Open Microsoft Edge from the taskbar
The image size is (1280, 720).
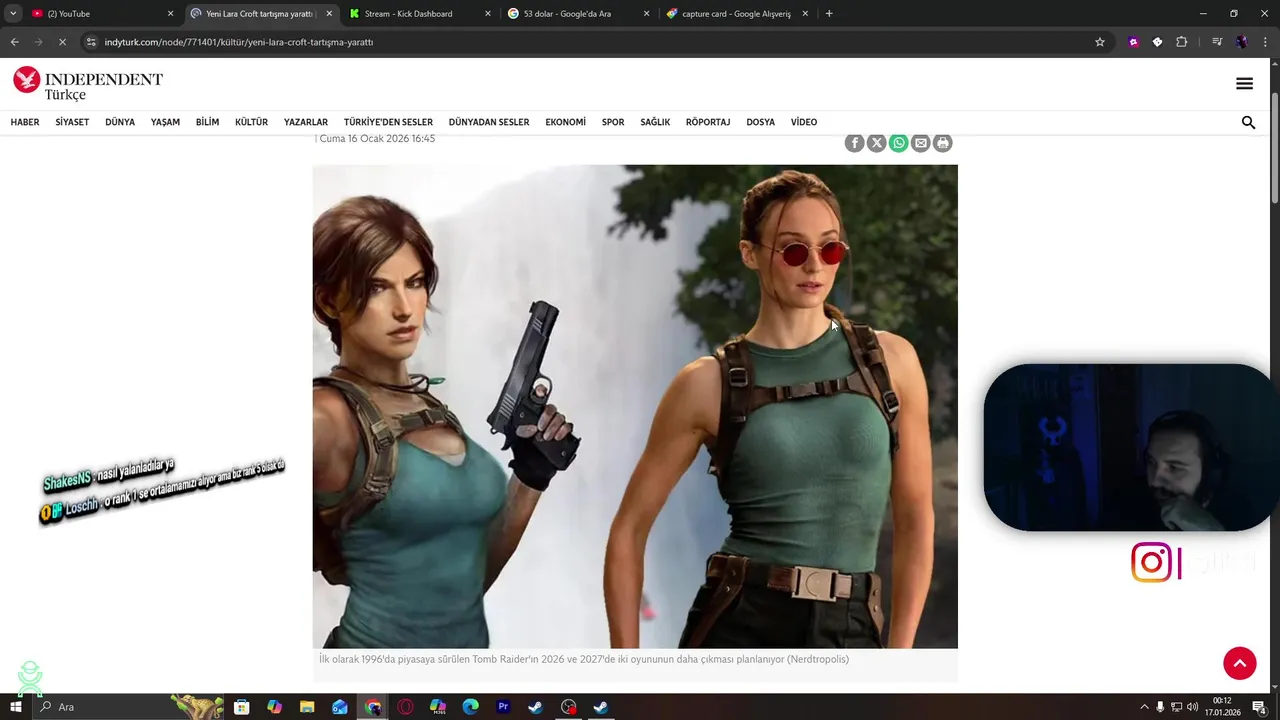[470, 707]
